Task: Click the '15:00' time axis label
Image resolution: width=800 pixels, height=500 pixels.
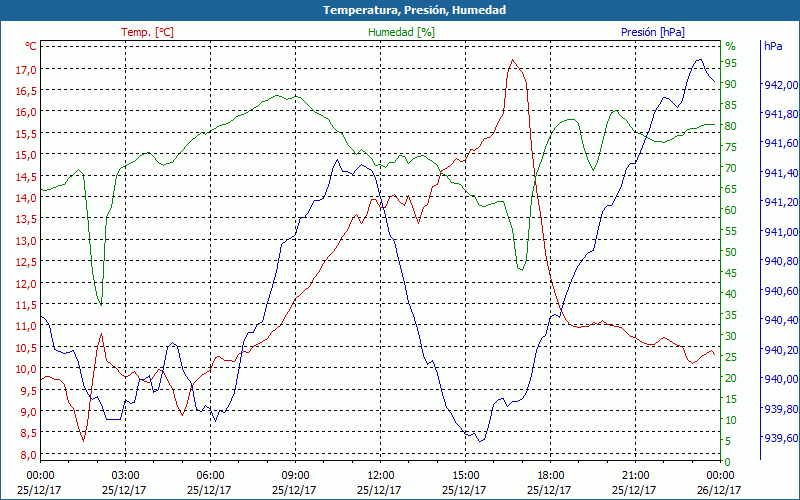Action: tap(465, 476)
